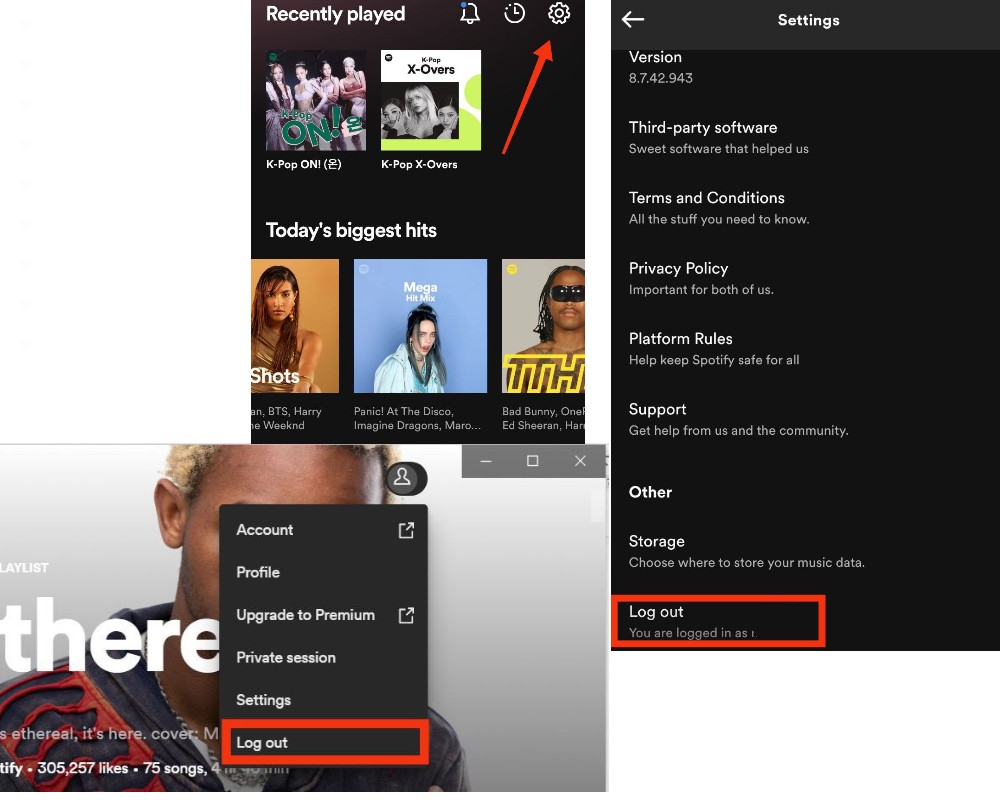Click the K-Pop X-Overs title text
The width and height of the screenshot is (1000, 800).
pyautogui.click(x=419, y=164)
